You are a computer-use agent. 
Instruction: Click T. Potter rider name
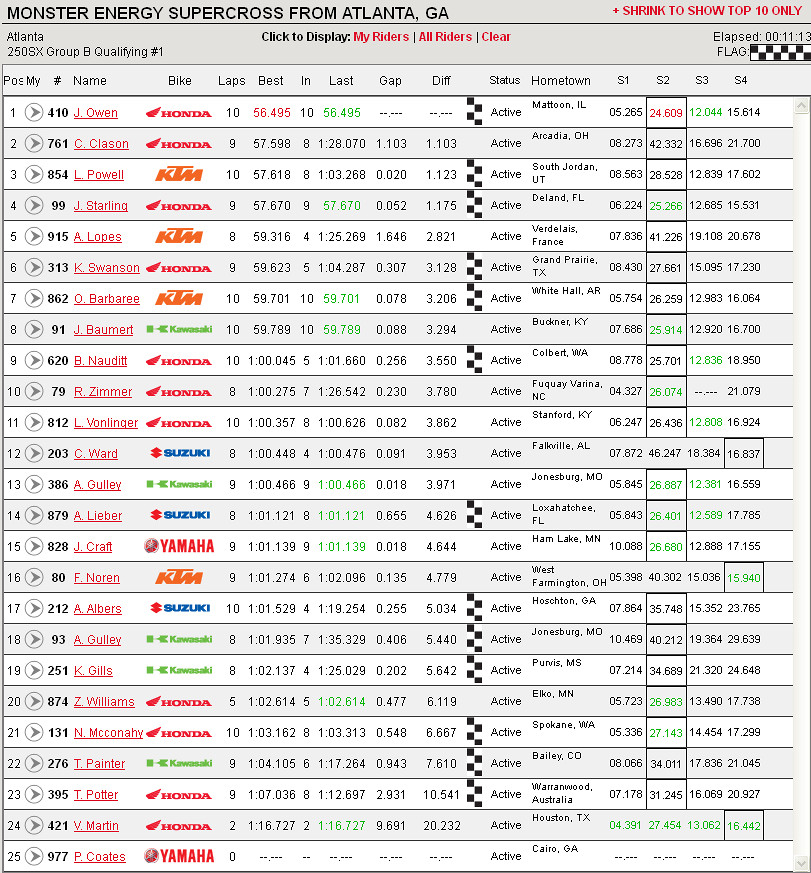click(96, 794)
